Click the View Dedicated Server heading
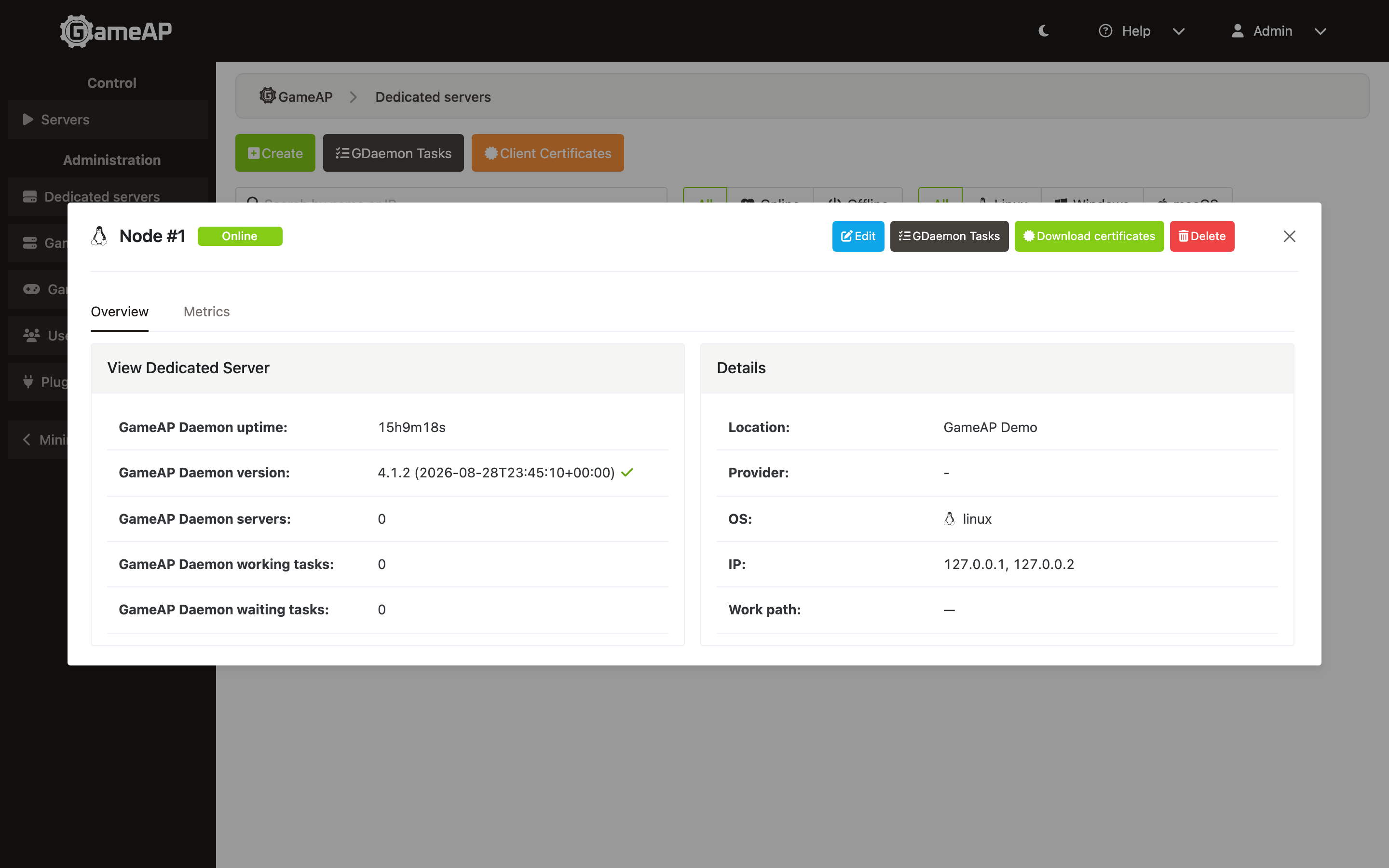 pyautogui.click(x=188, y=367)
